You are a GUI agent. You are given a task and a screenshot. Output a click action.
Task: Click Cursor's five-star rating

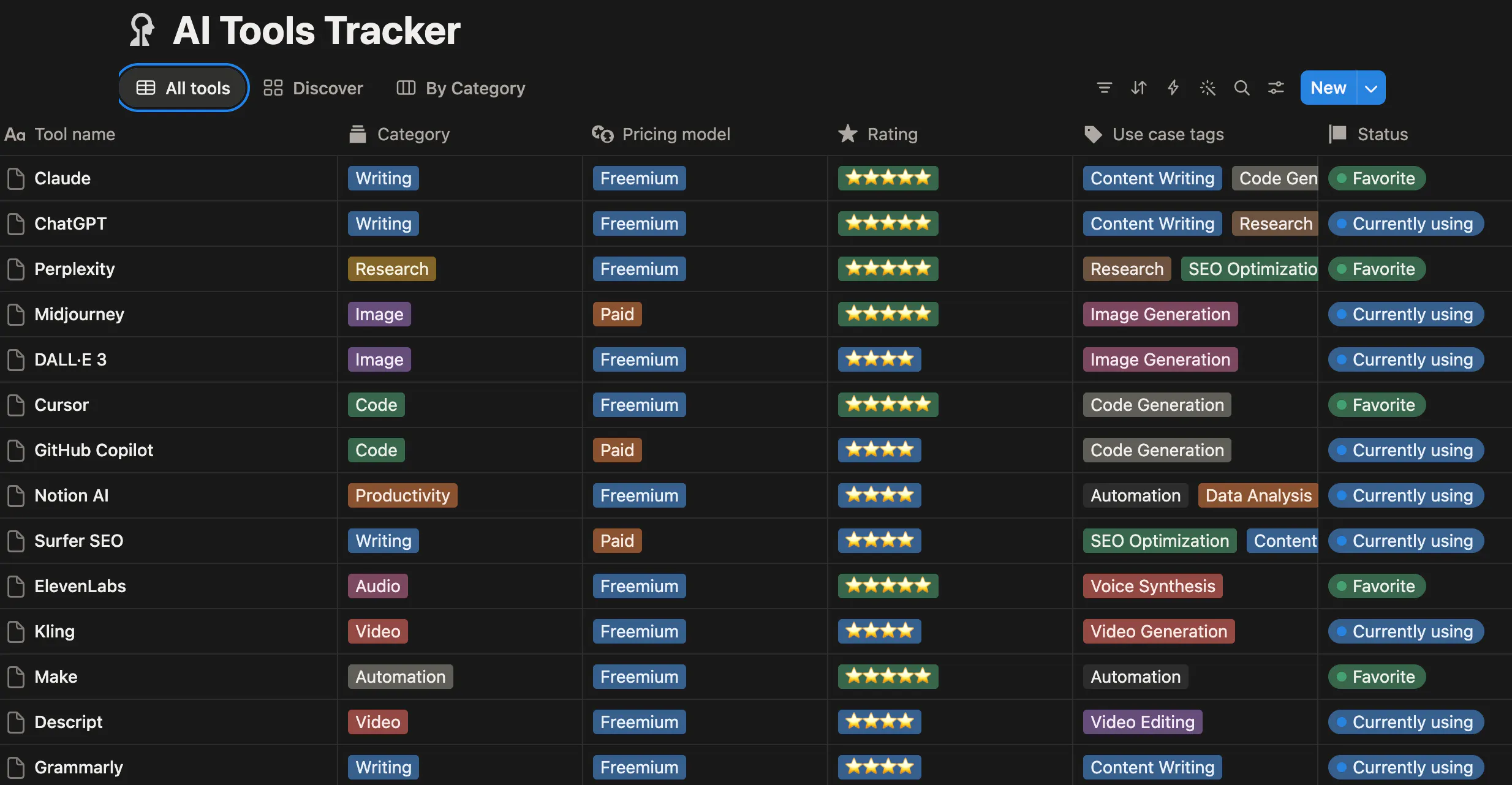pyautogui.click(x=888, y=405)
